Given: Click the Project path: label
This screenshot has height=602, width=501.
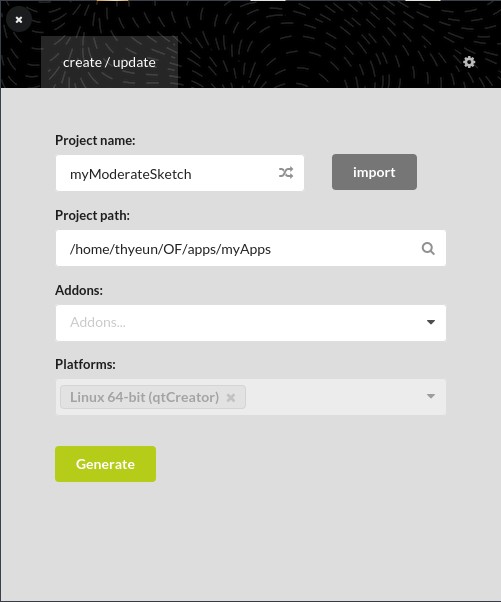Looking at the screenshot, I should point(93,215).
